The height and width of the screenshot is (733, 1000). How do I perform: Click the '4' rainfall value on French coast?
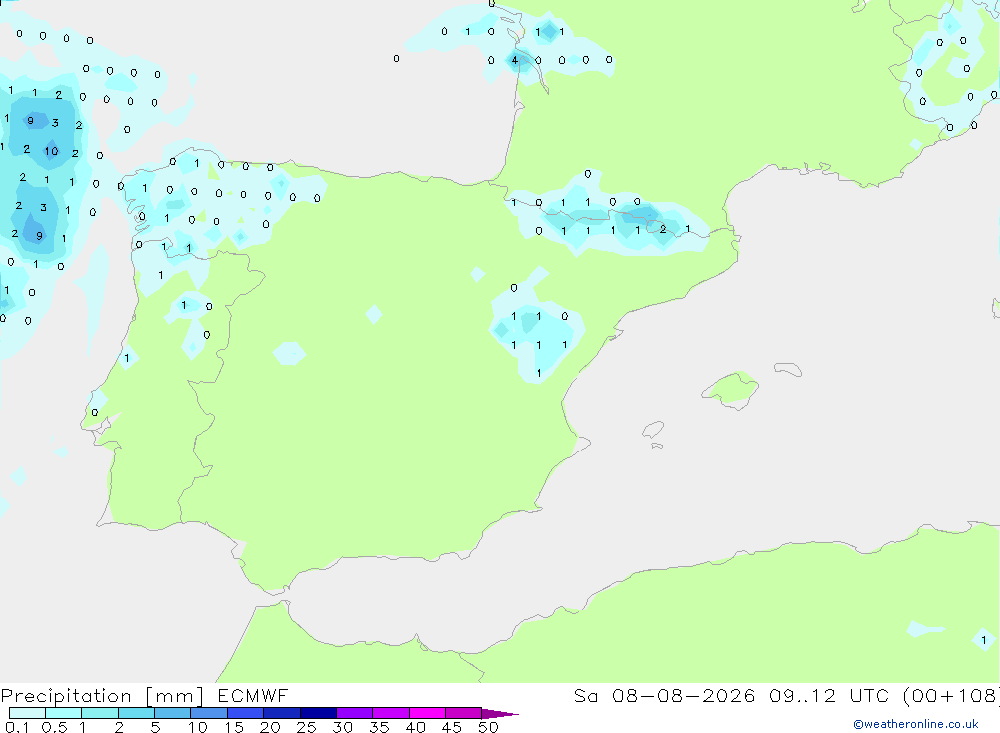(x=515, y=61)
